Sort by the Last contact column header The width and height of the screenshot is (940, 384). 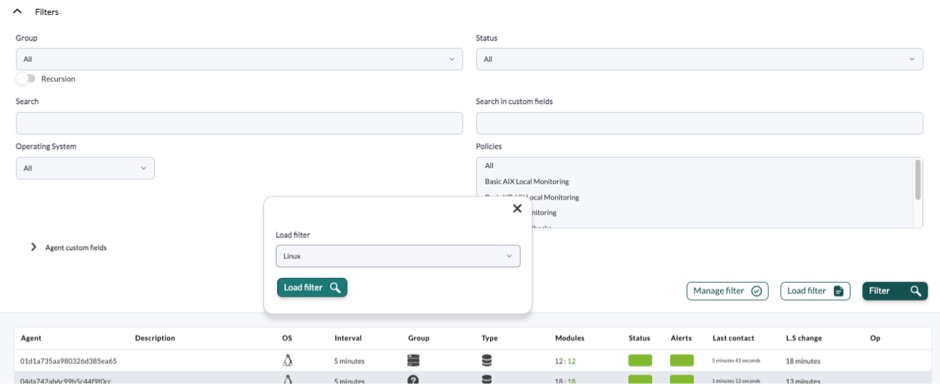pyautogui.click(x=733, y=338)
